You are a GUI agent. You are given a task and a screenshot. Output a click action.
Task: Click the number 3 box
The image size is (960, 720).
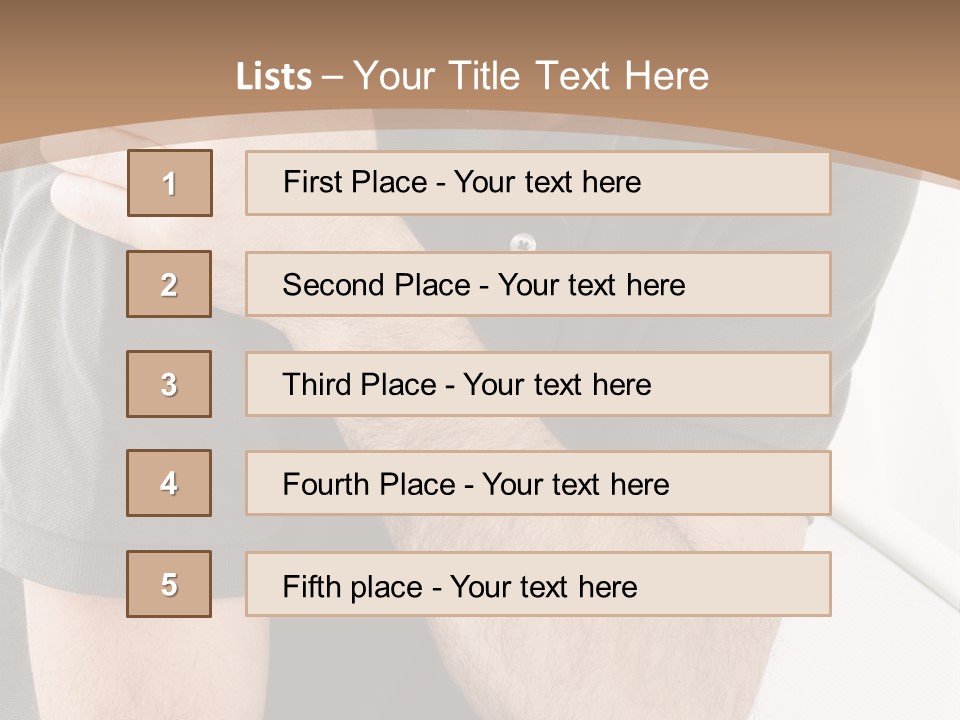point(169,384)
